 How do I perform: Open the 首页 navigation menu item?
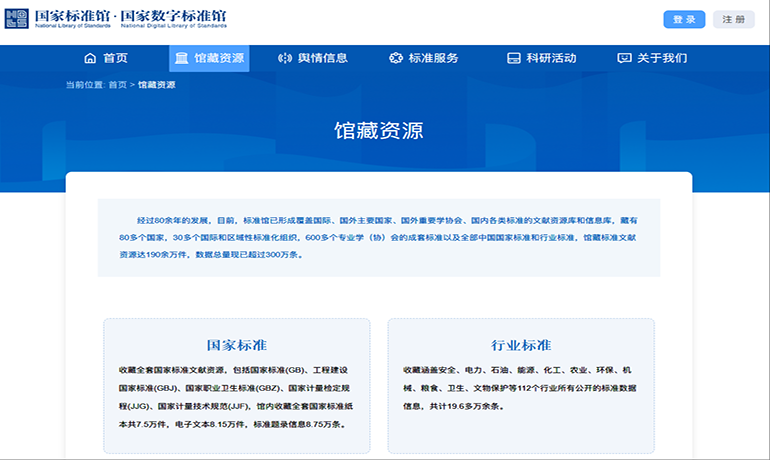pyautogui.click(x=115, y=58)
